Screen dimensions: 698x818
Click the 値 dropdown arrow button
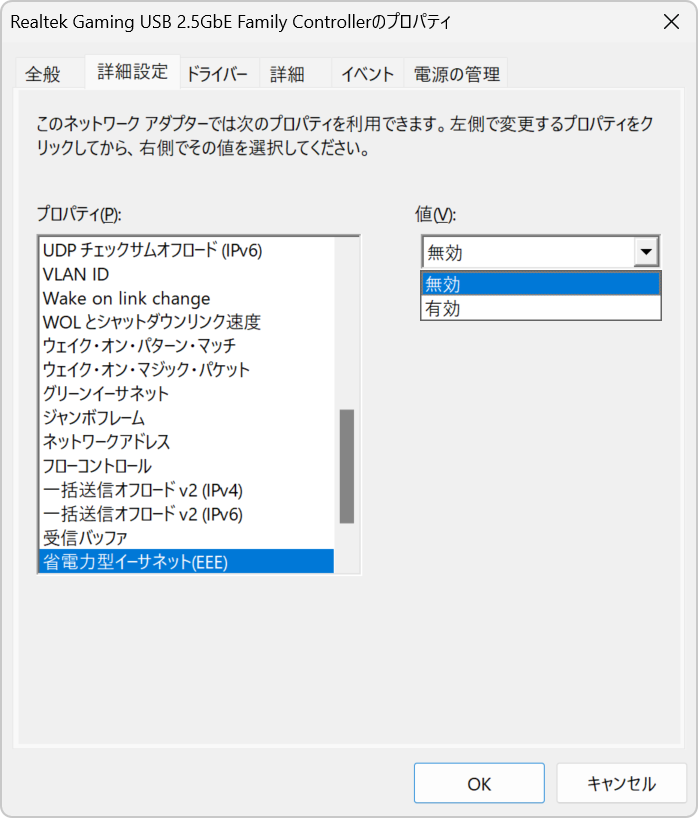pos(646,252)
